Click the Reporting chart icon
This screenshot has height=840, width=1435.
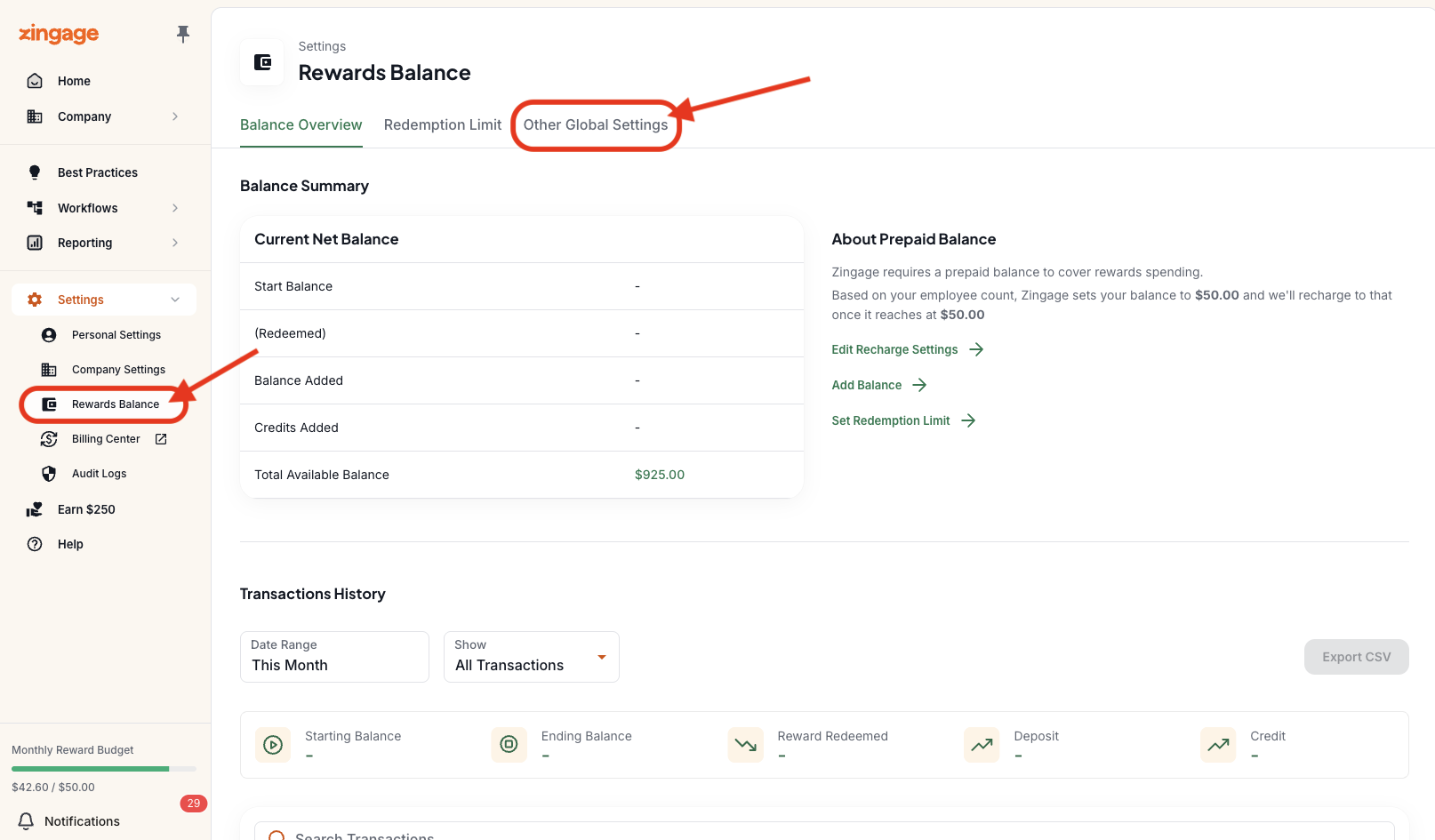[x=35, y=243]
